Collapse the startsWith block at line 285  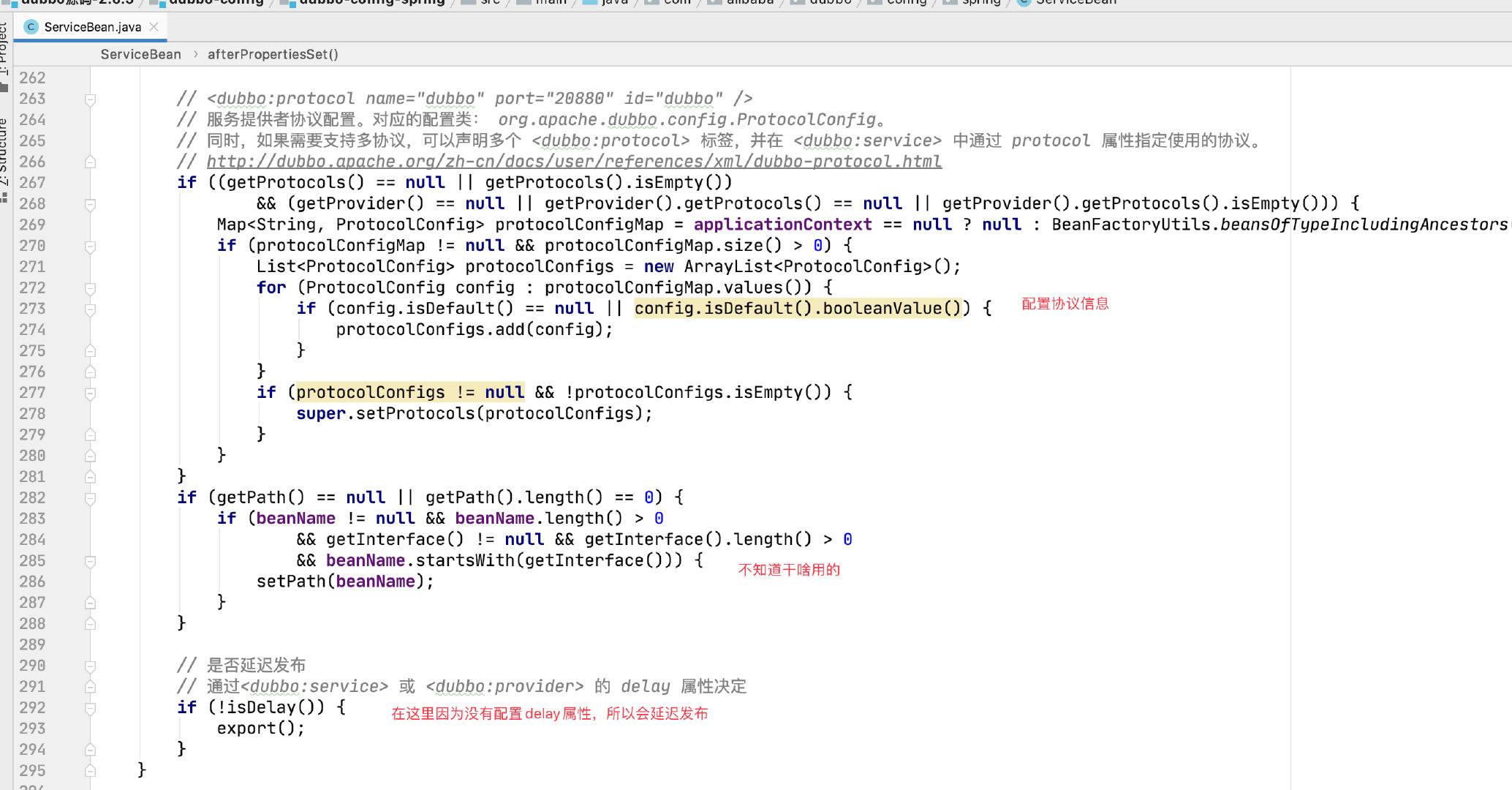click(x=90, y=561)
